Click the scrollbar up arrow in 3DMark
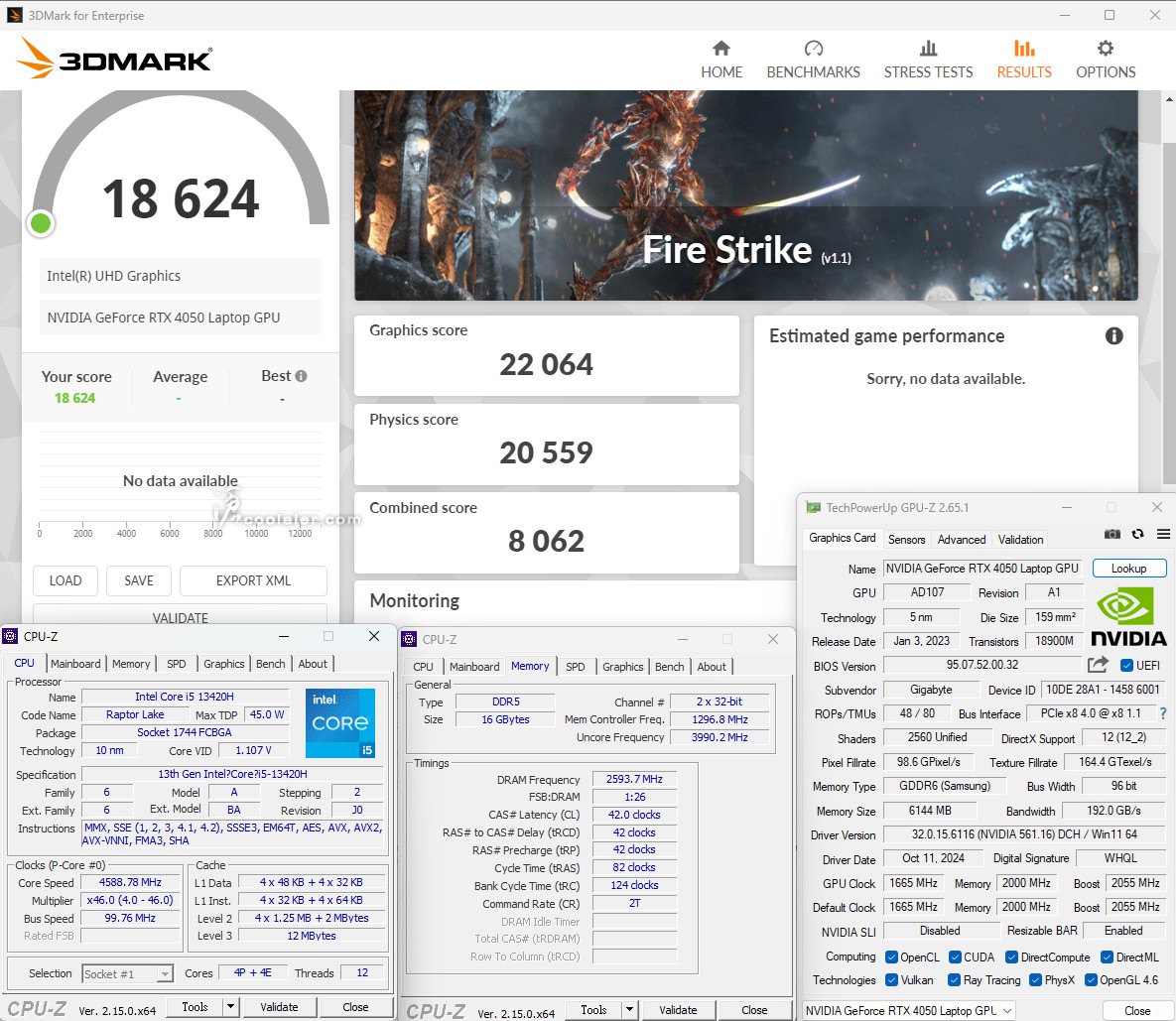The width and height of the screenshot is (1176, 1021). pyautogui.click(x=1169, y=99)
